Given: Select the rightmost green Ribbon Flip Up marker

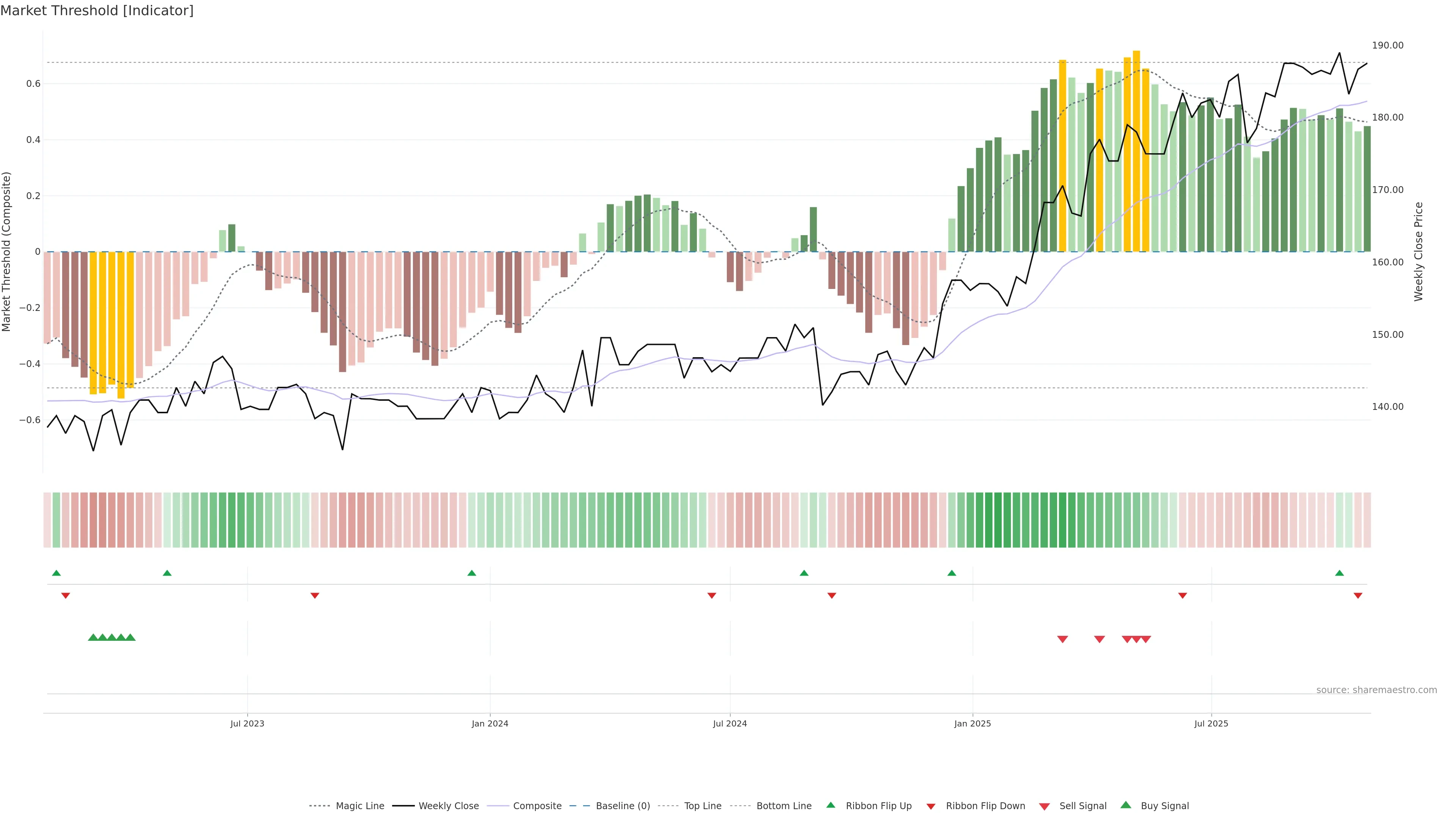Looking at the screenshot, I should (x=1339, y=573).
